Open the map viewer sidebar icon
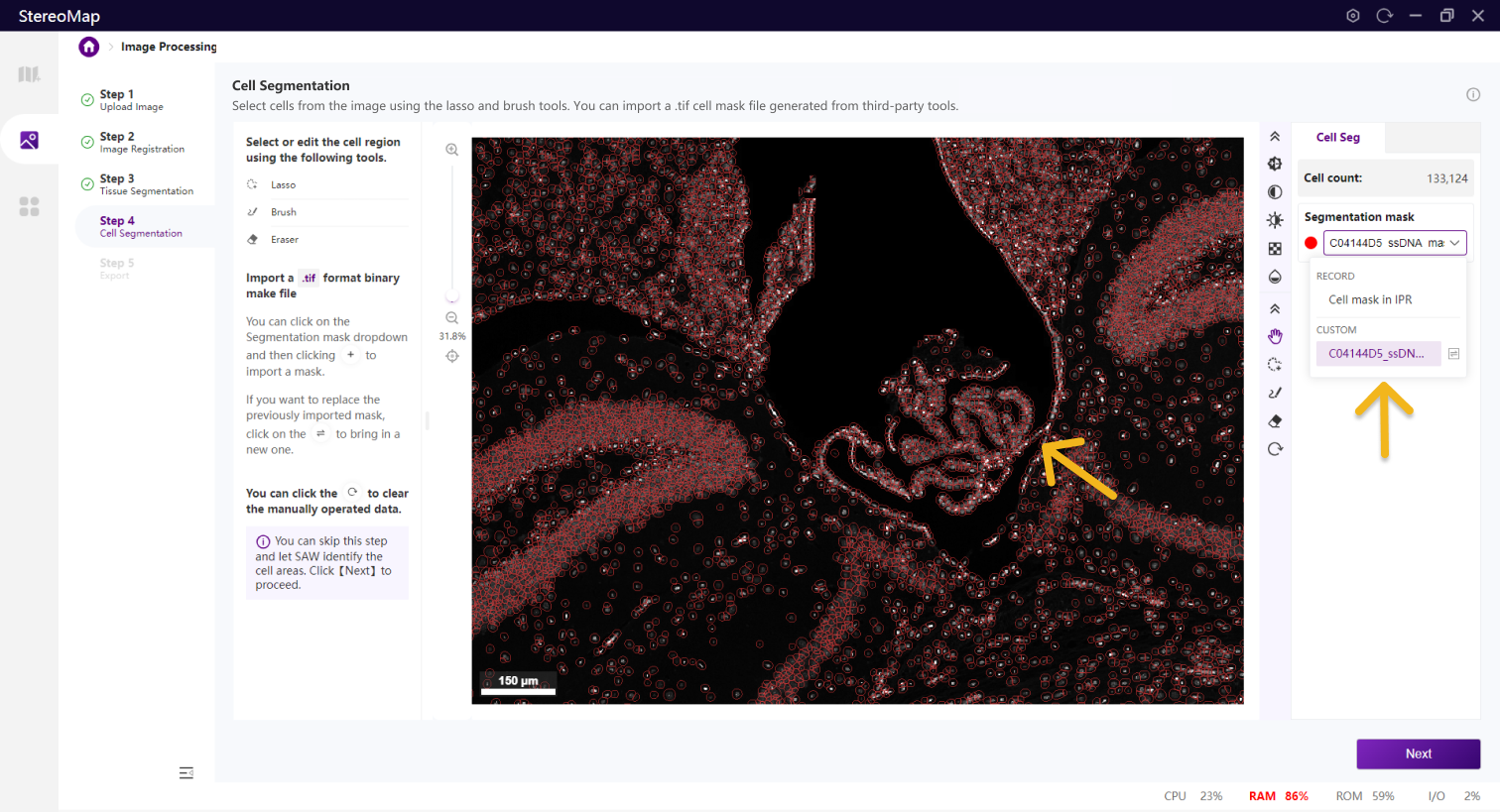The height and width of the screenshot is (812, 1500). pyautogui.click(x=29, y=74)
